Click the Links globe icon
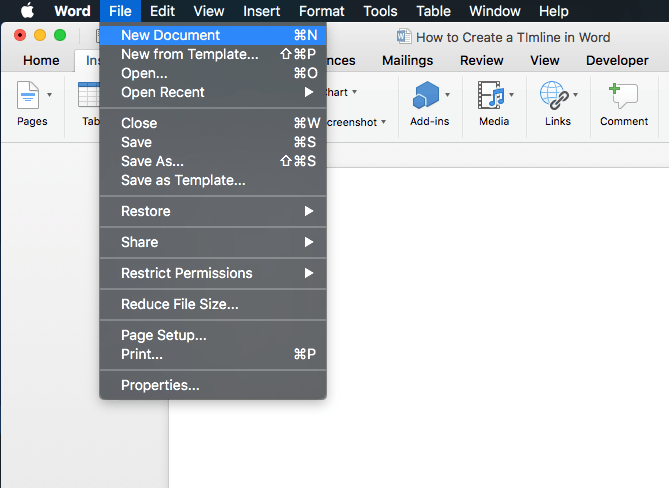The image size is (669, 488). pyautogui.click(x=554, y=95)
